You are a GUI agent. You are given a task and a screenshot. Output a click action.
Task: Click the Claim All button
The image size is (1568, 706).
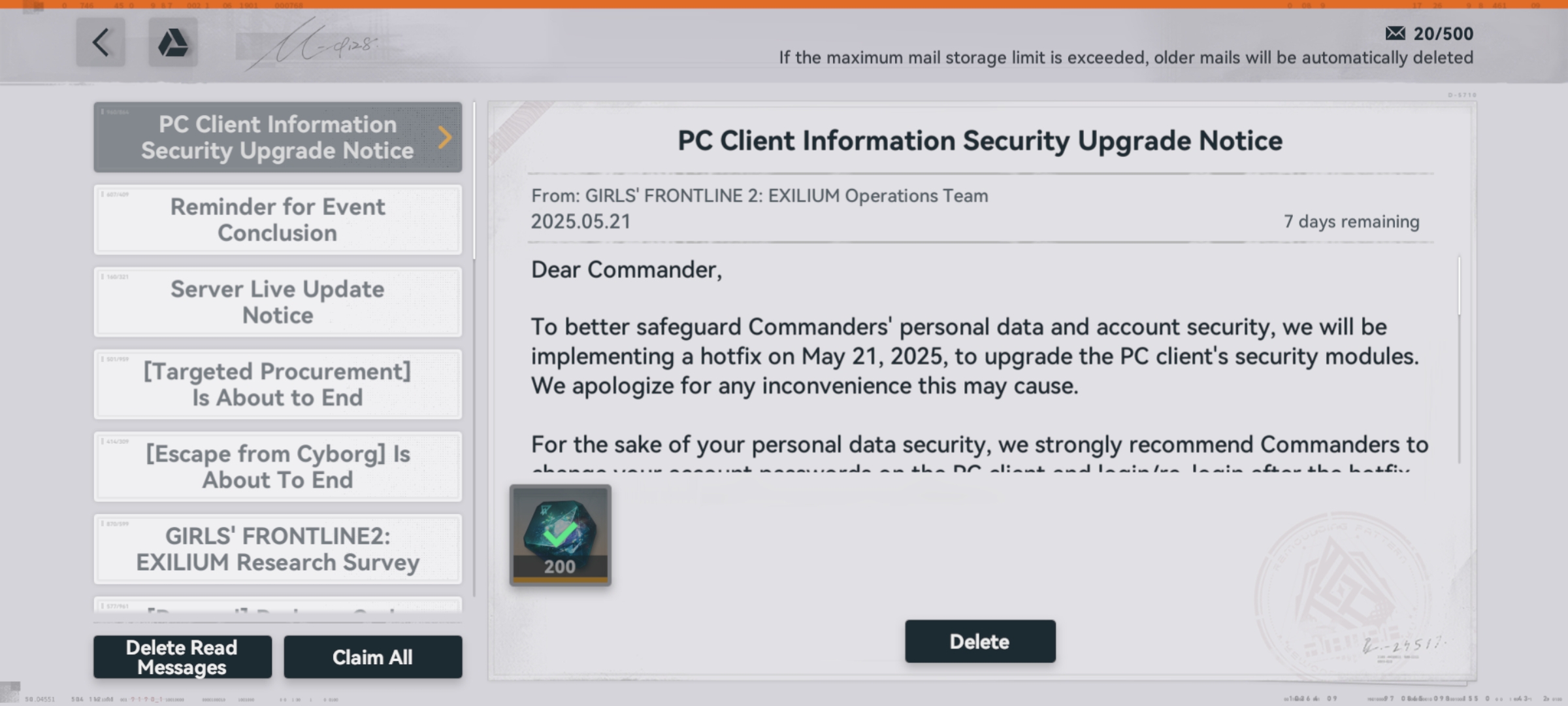click(x=373, y=657)
